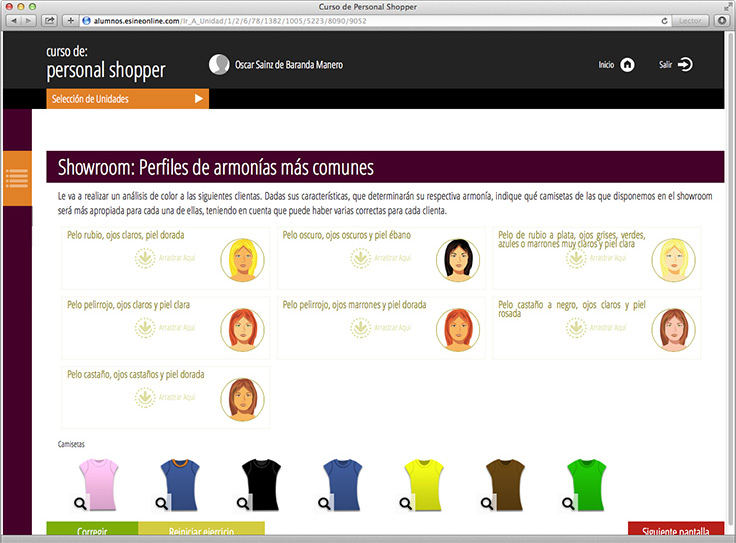Click magnifier icon on black t-shirt
Viewport: 736px width, 543px height.
click(x=241, y=503)
